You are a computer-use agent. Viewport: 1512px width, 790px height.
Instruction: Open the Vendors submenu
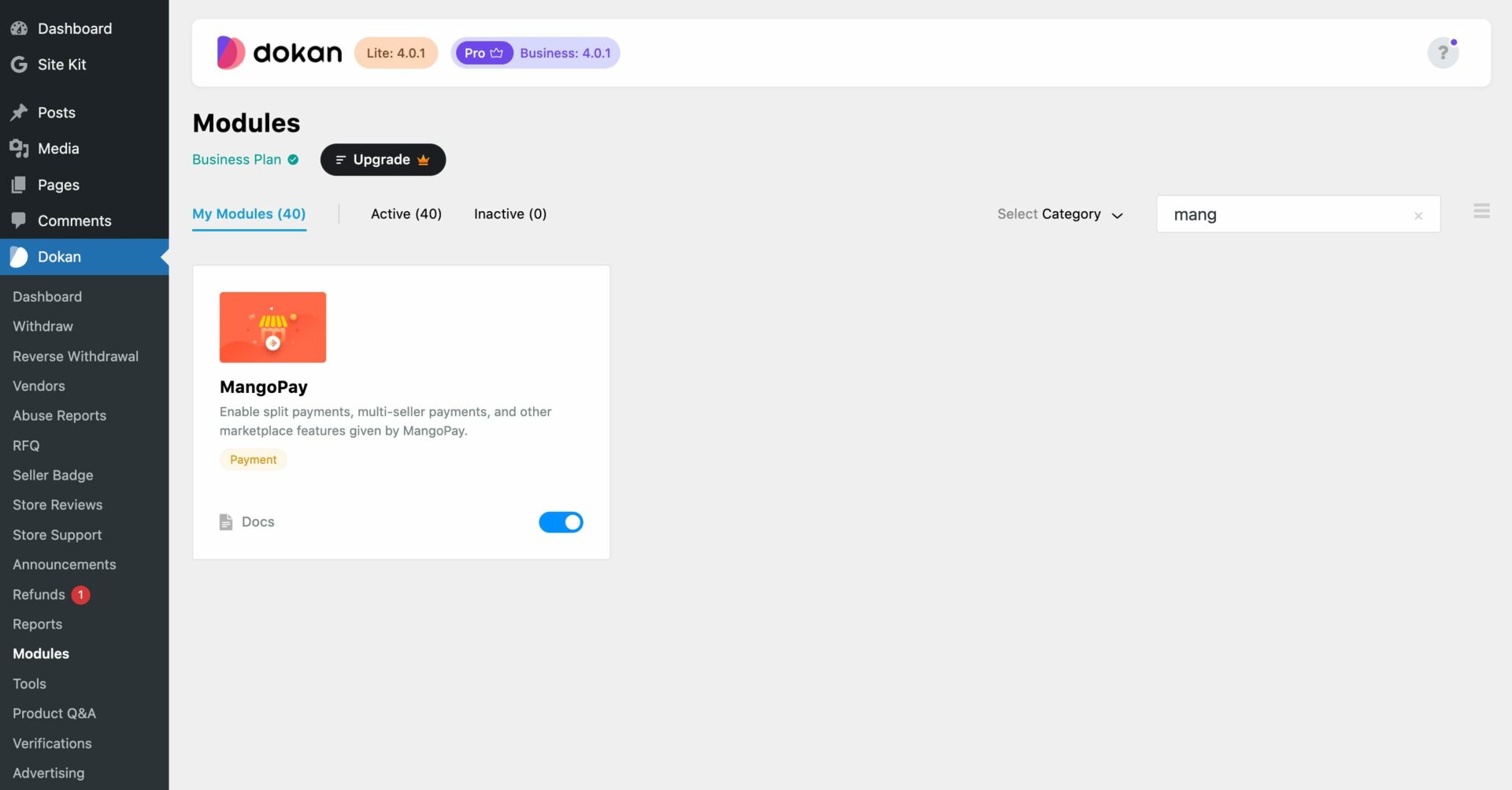point(39,387)
